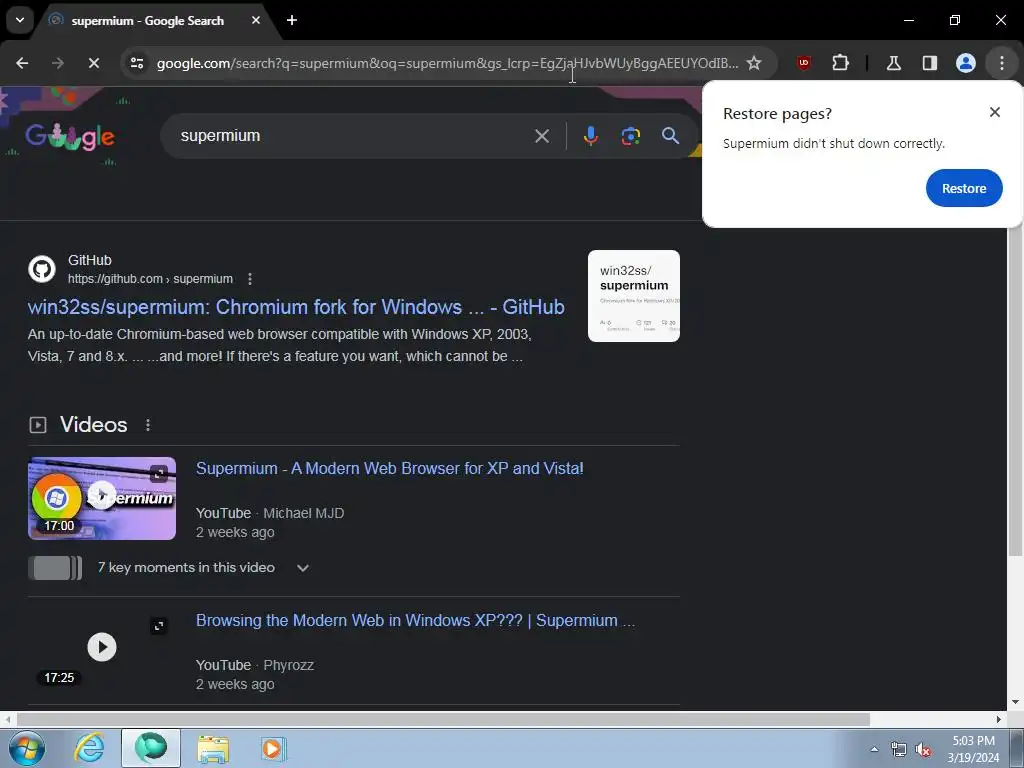Viewport: 1024px width, 768px height.
Task: Expand 7 key moments in this video
Action: pyautogui.click(x=302, y=568)
